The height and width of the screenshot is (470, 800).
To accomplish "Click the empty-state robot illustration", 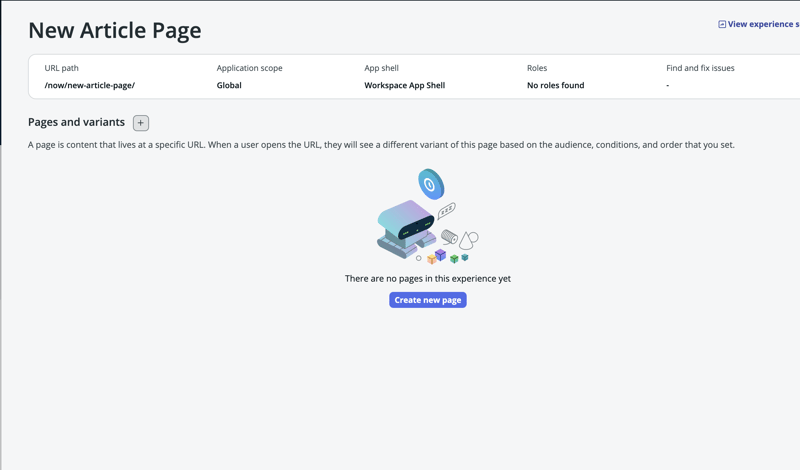I will (428, 216).
